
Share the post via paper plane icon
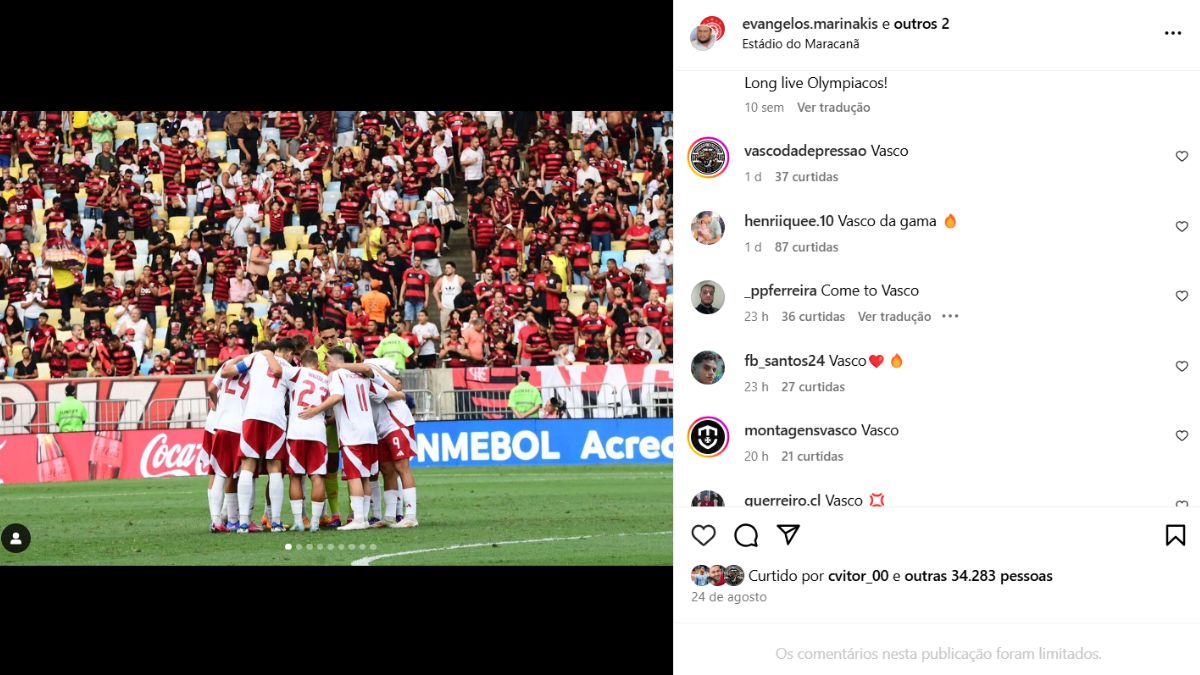[x=789, y=535]
